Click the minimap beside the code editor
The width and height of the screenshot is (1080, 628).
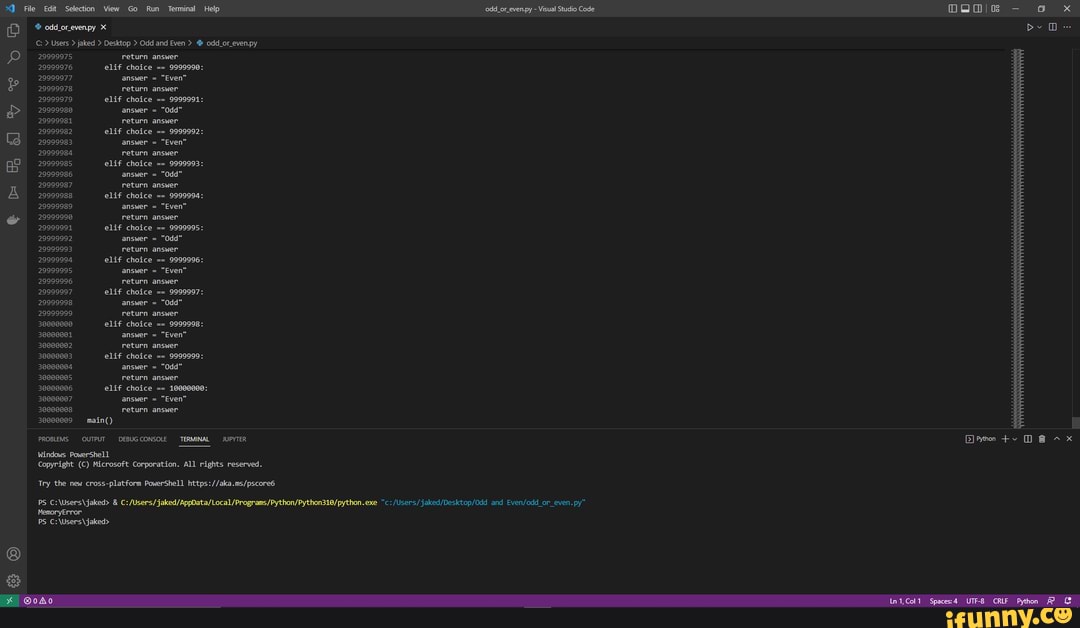pos(1018,200)
